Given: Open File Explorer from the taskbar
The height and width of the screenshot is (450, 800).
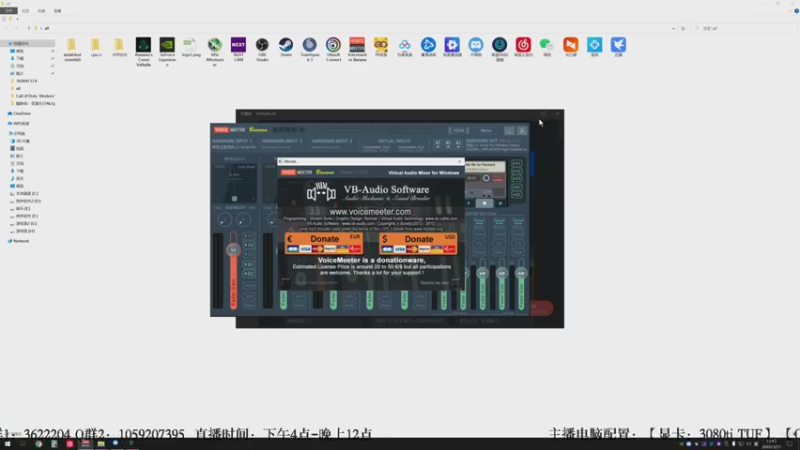Looking at the screenshot, I should (101, 444).
